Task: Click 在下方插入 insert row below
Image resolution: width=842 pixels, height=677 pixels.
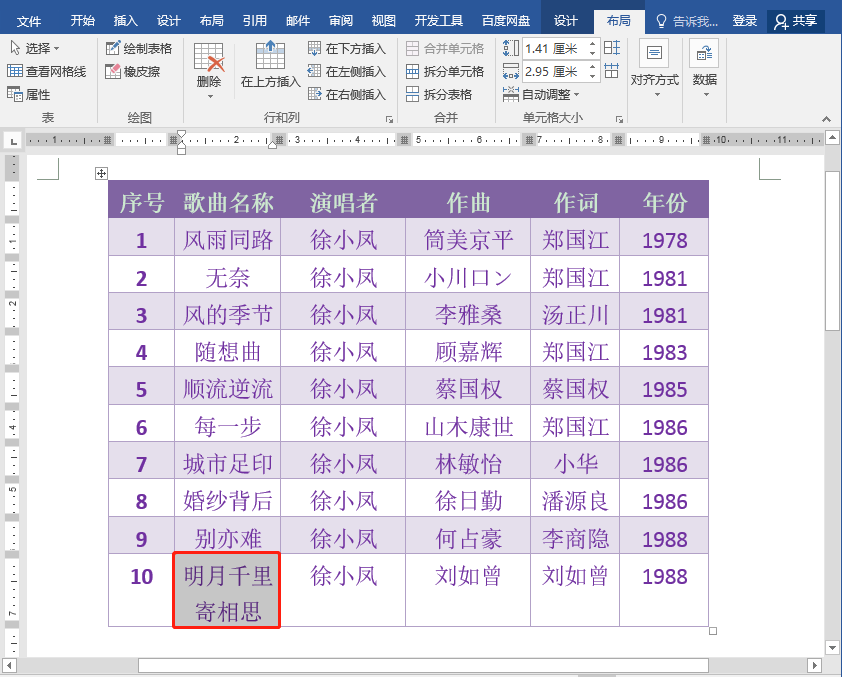Action: tap(347, 48)
